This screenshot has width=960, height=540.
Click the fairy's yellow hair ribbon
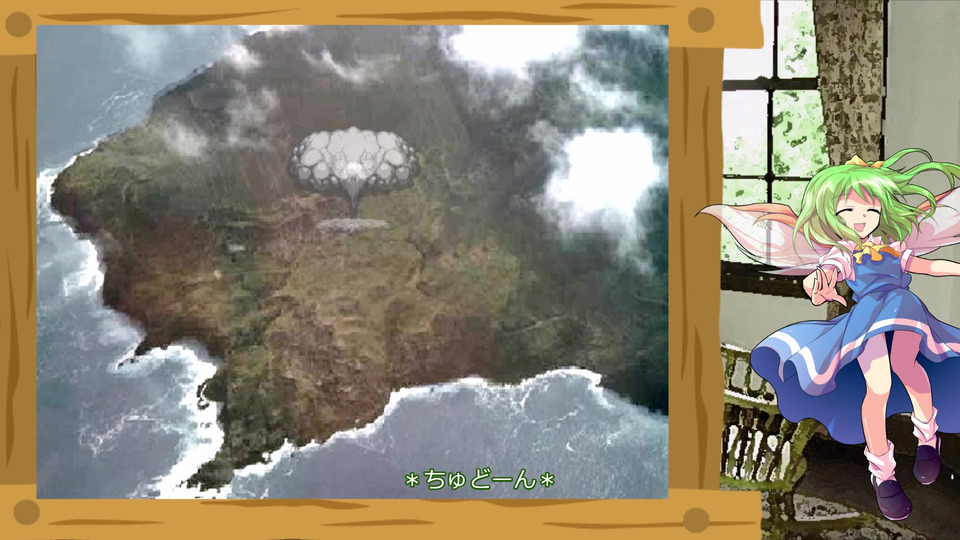click(864, 162)
